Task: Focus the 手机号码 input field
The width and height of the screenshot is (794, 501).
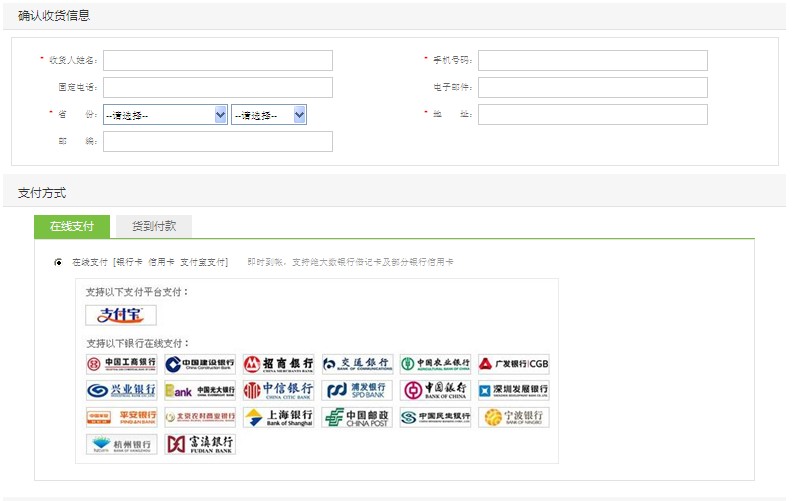Action: tap(593, 60)
